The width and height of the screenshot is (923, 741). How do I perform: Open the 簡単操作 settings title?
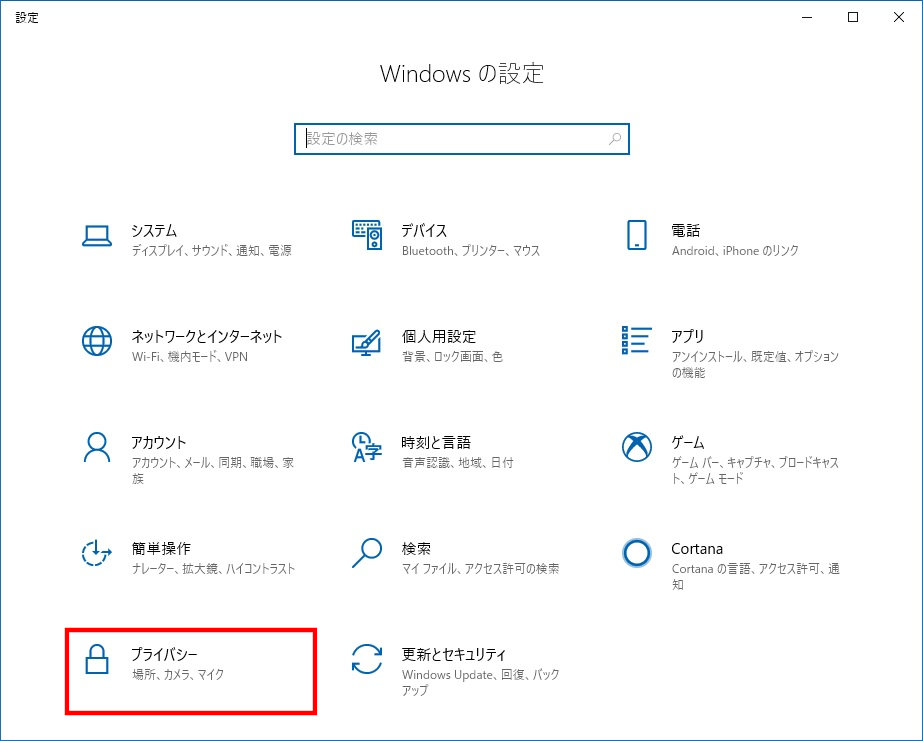point(161,548)
